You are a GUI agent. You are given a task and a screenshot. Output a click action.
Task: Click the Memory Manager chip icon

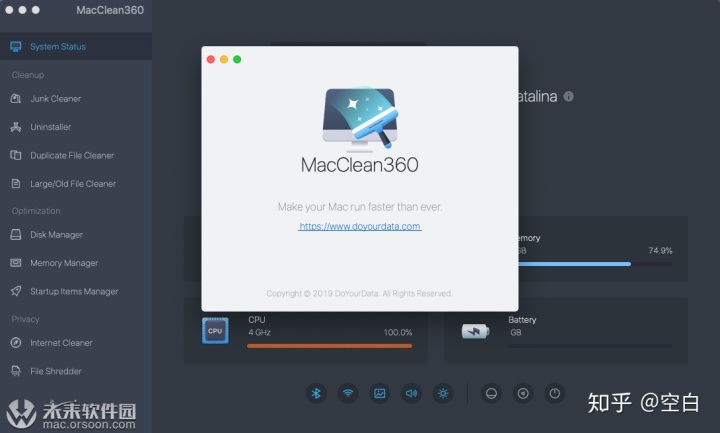pos(16,263)
